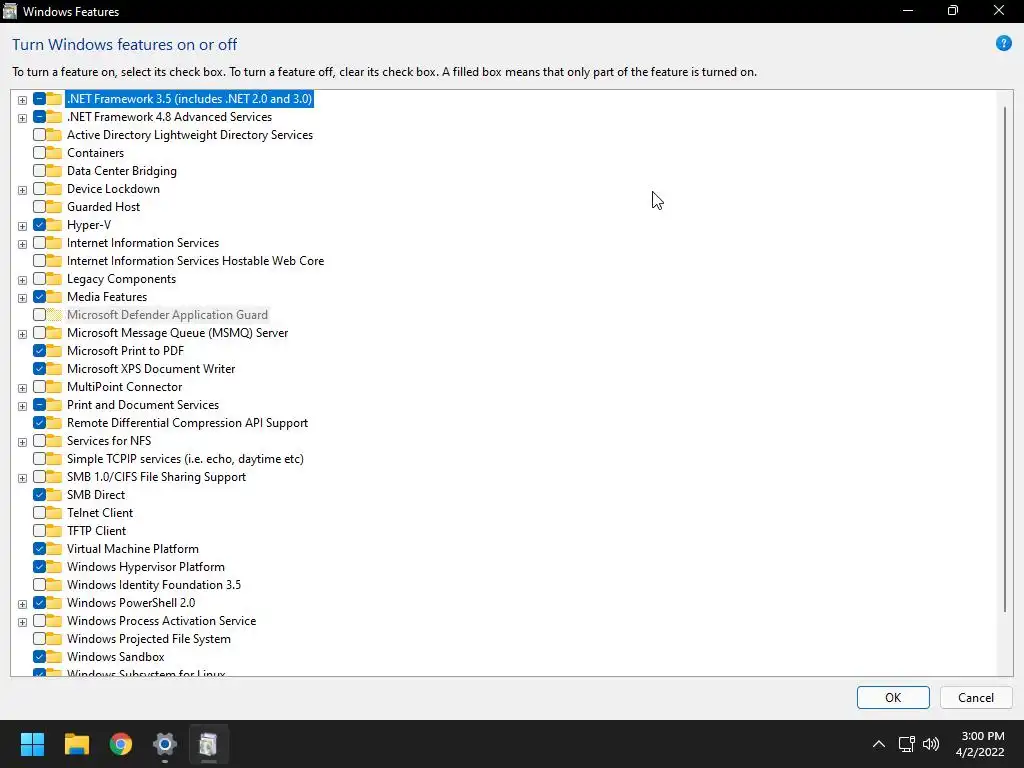Expand the Windows PowerShell 2.0 node
Viewport: 1024px width, 768px height.
tap(22, 604)
